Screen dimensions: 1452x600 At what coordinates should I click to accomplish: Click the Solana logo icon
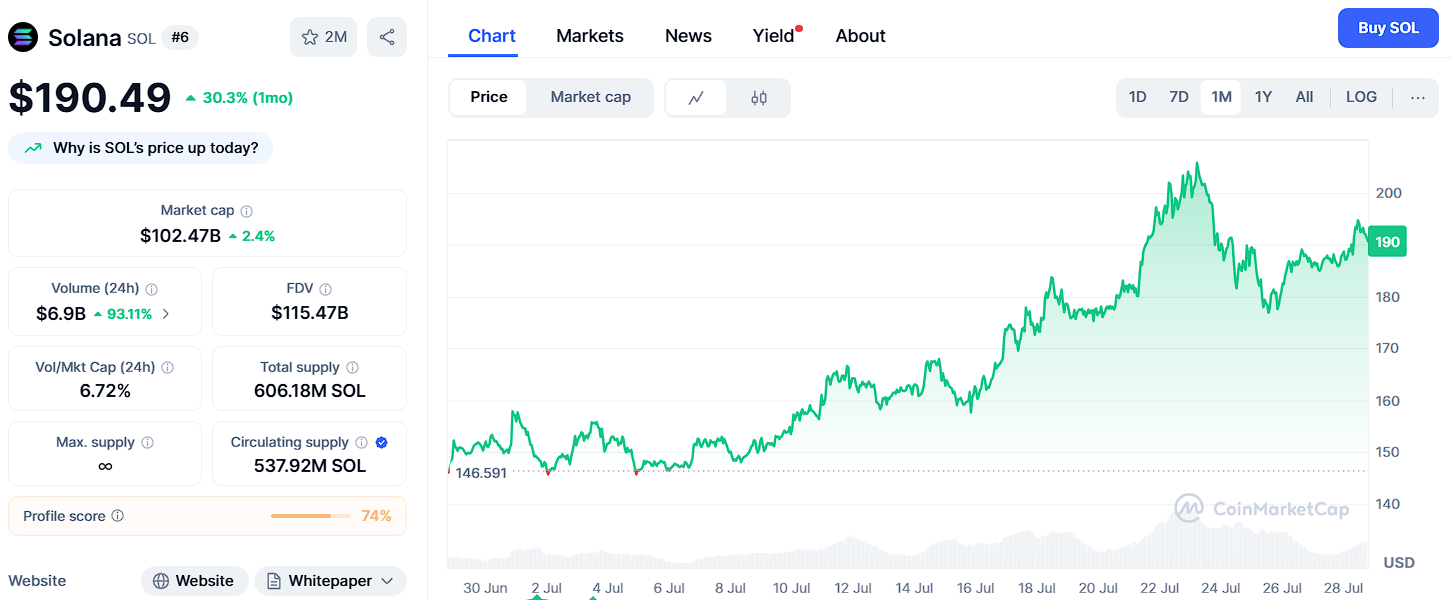click(23, 37)
